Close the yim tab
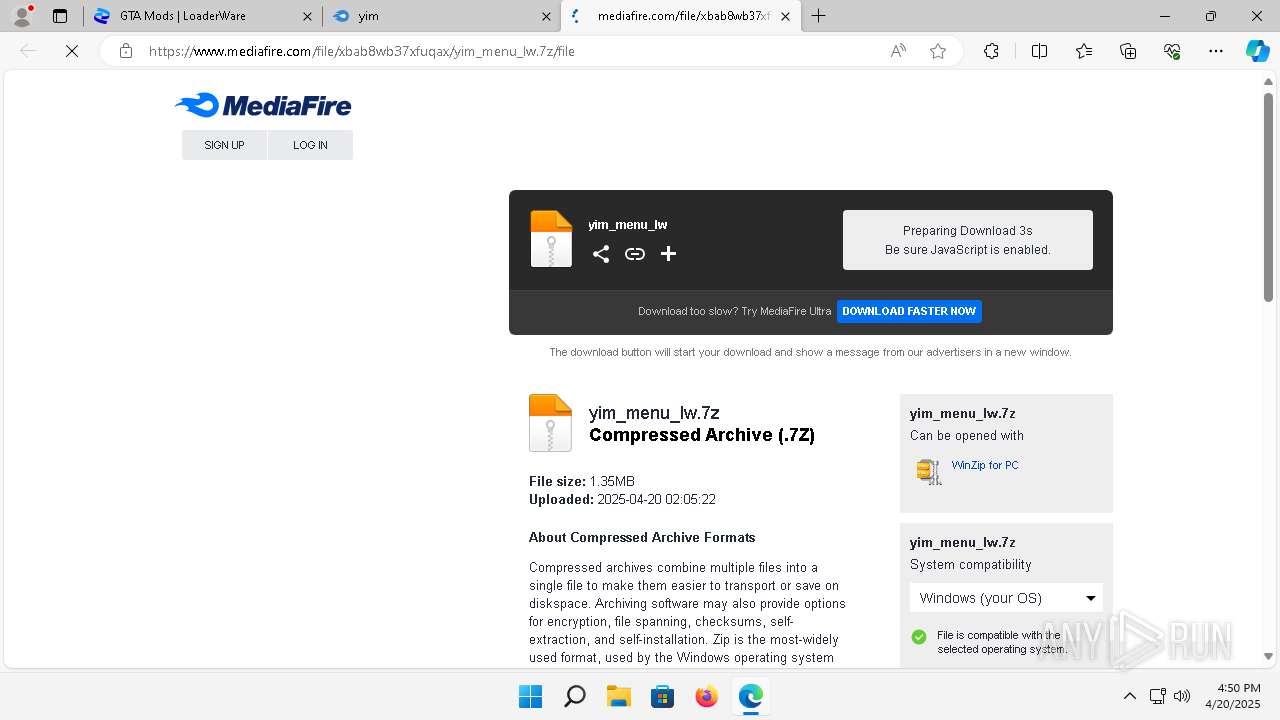Image resolution: width=1280 pixels, height=720 pixels. [x=547, y=16]
